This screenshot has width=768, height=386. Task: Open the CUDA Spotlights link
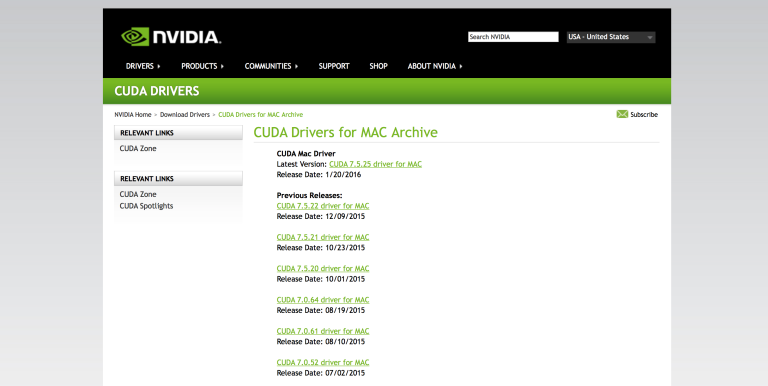click(146, 206)
